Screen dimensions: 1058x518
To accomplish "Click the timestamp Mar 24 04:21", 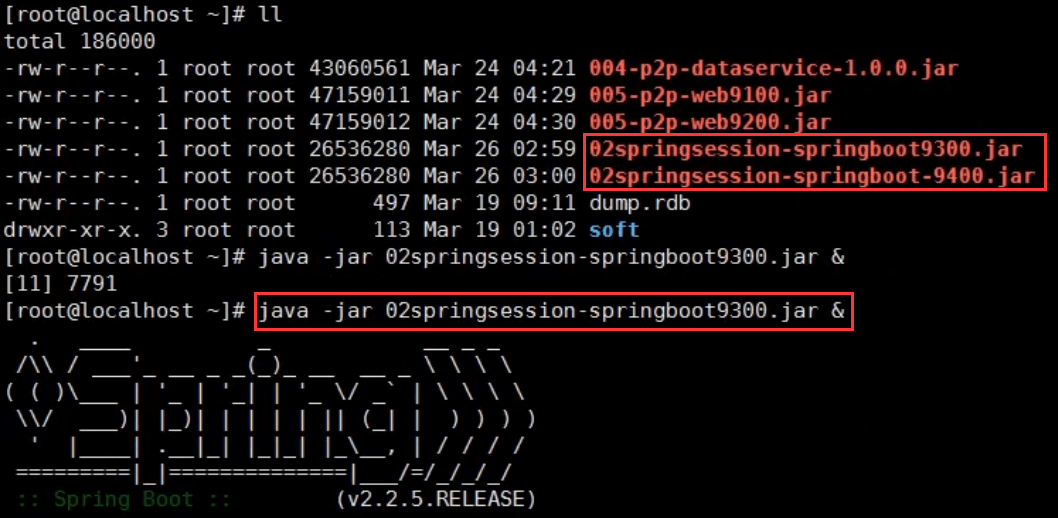I will (x=499, y=68).
